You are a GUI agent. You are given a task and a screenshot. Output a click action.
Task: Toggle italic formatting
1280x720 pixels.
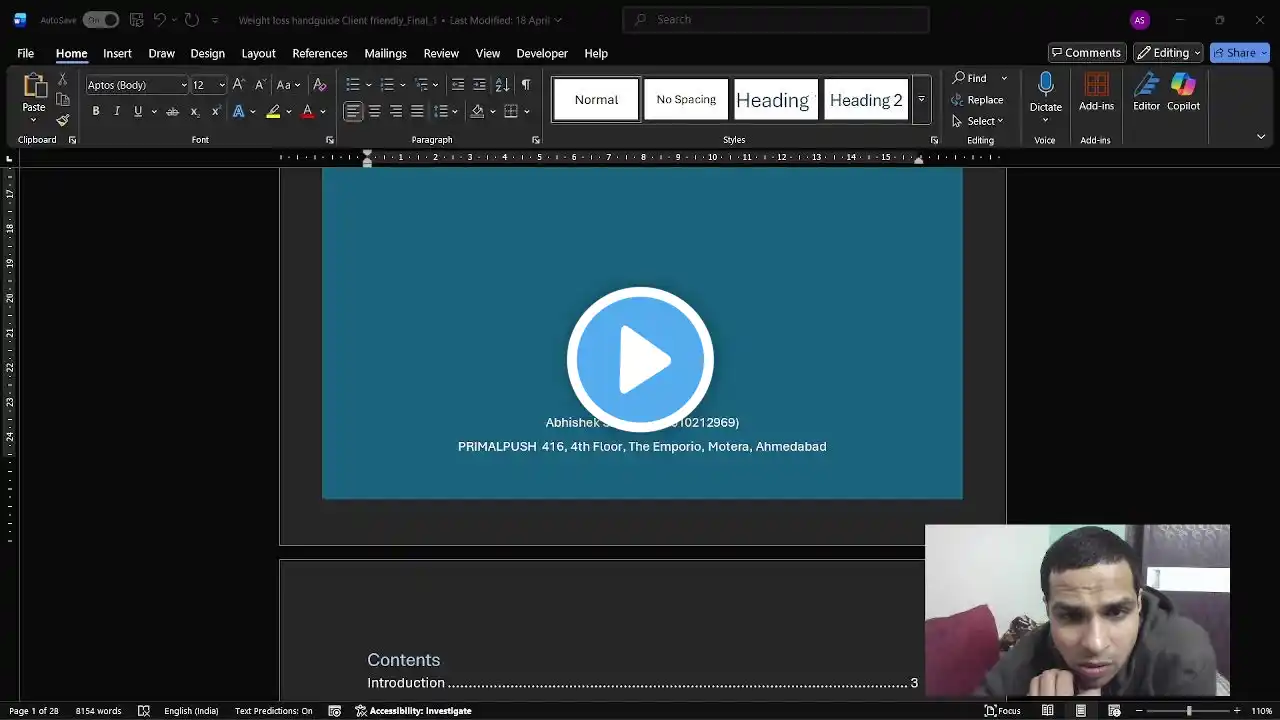pos(117,111)
